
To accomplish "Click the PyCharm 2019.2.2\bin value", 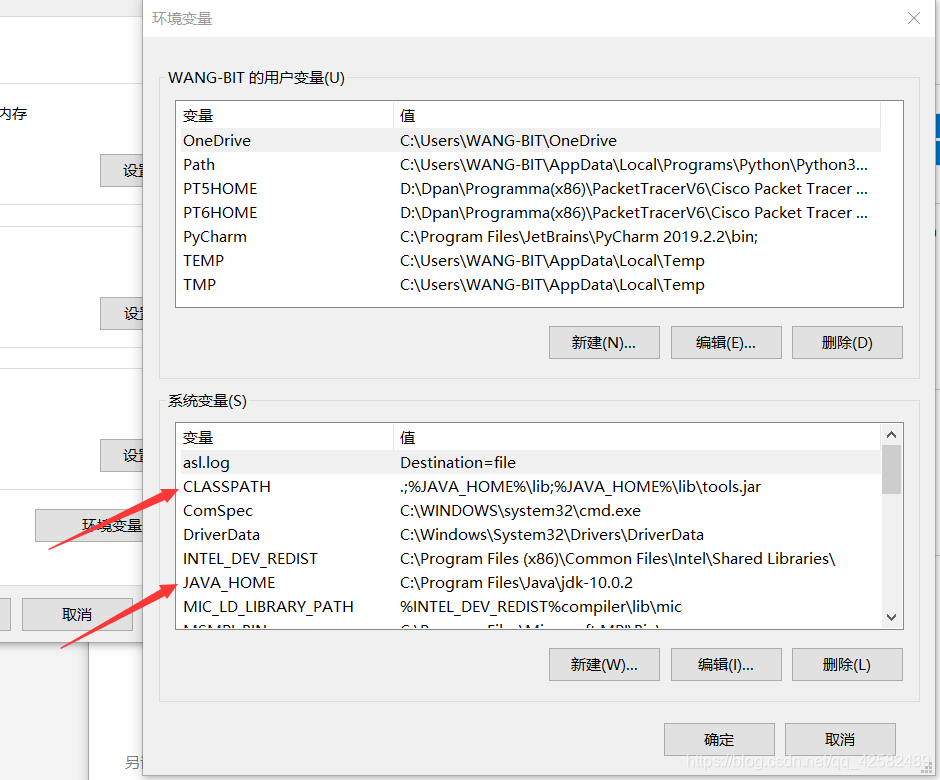I will point(579,236).
